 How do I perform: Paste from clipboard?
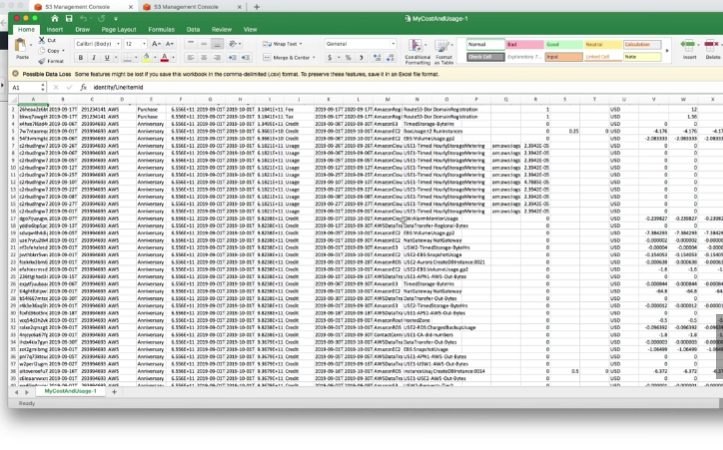tap(21, 49)
